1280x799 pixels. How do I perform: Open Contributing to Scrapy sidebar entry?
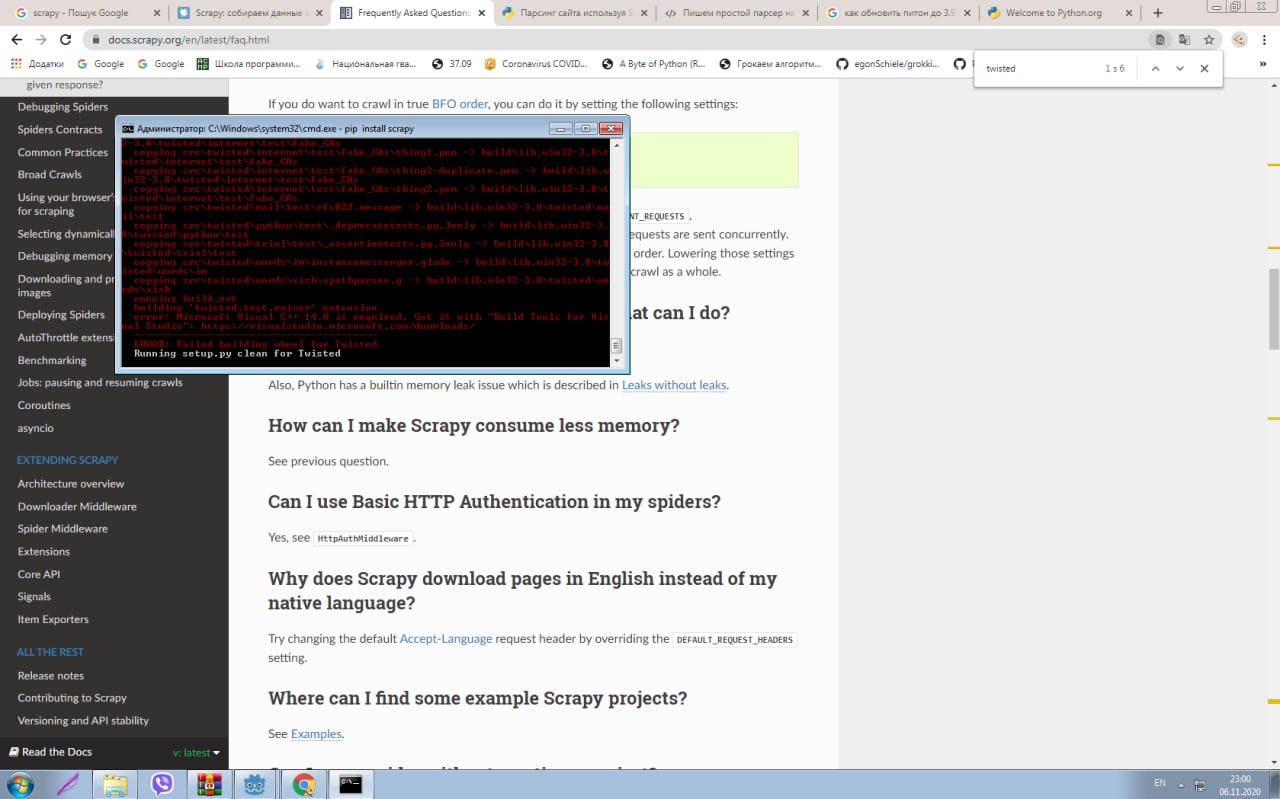coord(72,698)
